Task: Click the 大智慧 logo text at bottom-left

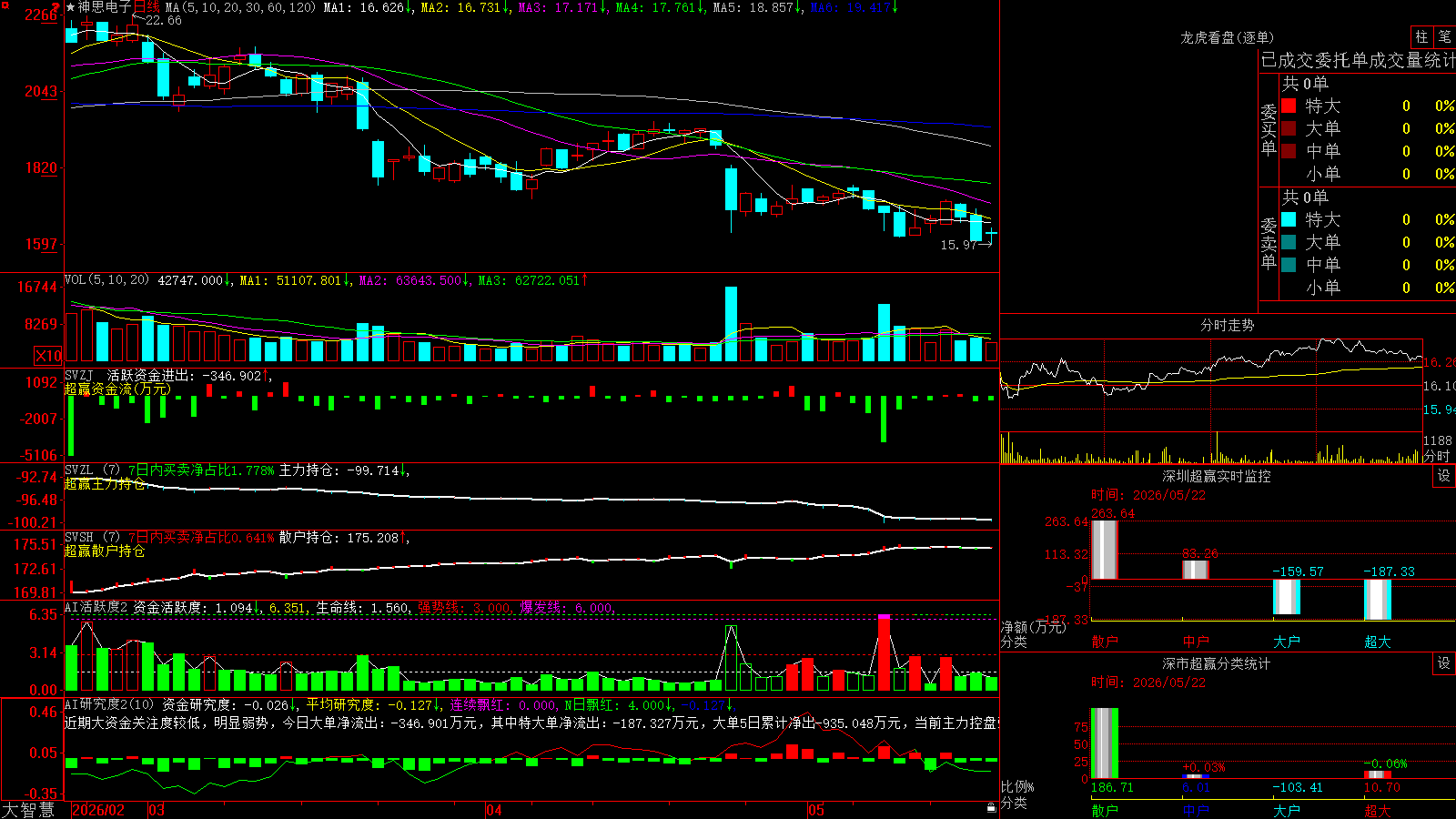Action: (28, 809)
